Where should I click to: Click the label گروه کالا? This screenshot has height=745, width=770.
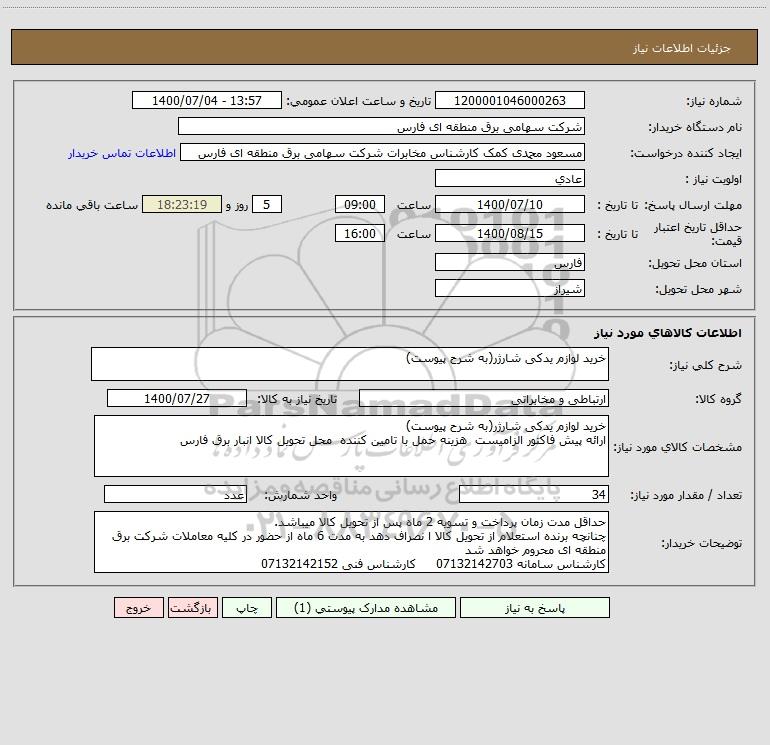(x=718, y=399)
